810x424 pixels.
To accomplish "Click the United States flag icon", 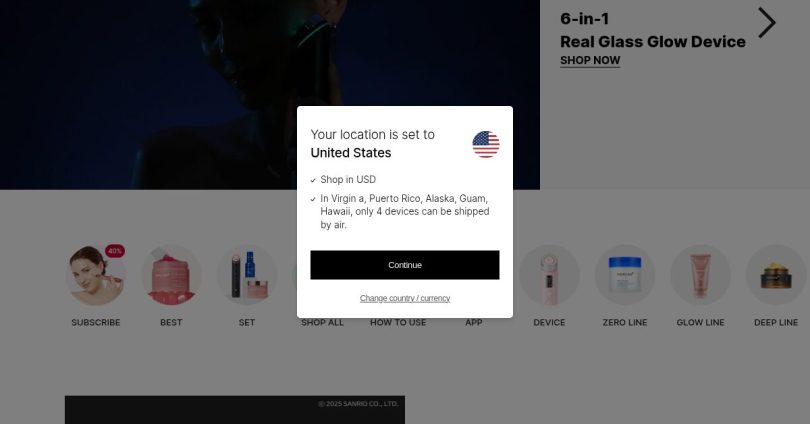I will click(486, 144).
